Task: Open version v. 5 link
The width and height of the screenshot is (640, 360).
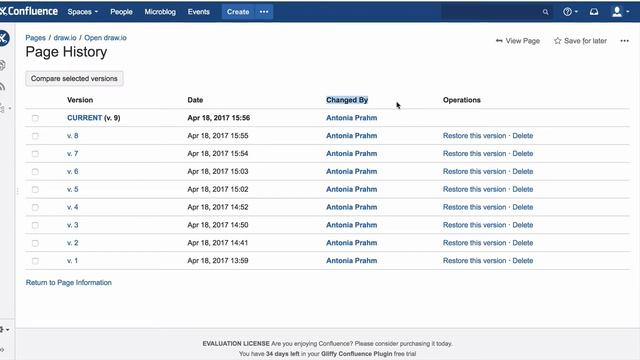Action: point(73,189)
